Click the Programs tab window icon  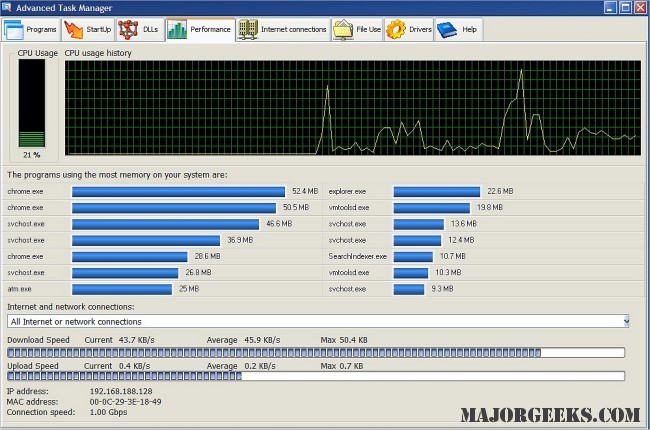(x=14, y=30)
